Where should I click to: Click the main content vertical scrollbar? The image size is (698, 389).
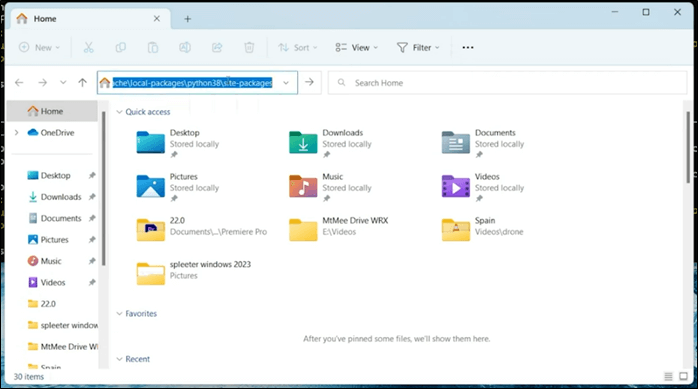tap(688, 147)
